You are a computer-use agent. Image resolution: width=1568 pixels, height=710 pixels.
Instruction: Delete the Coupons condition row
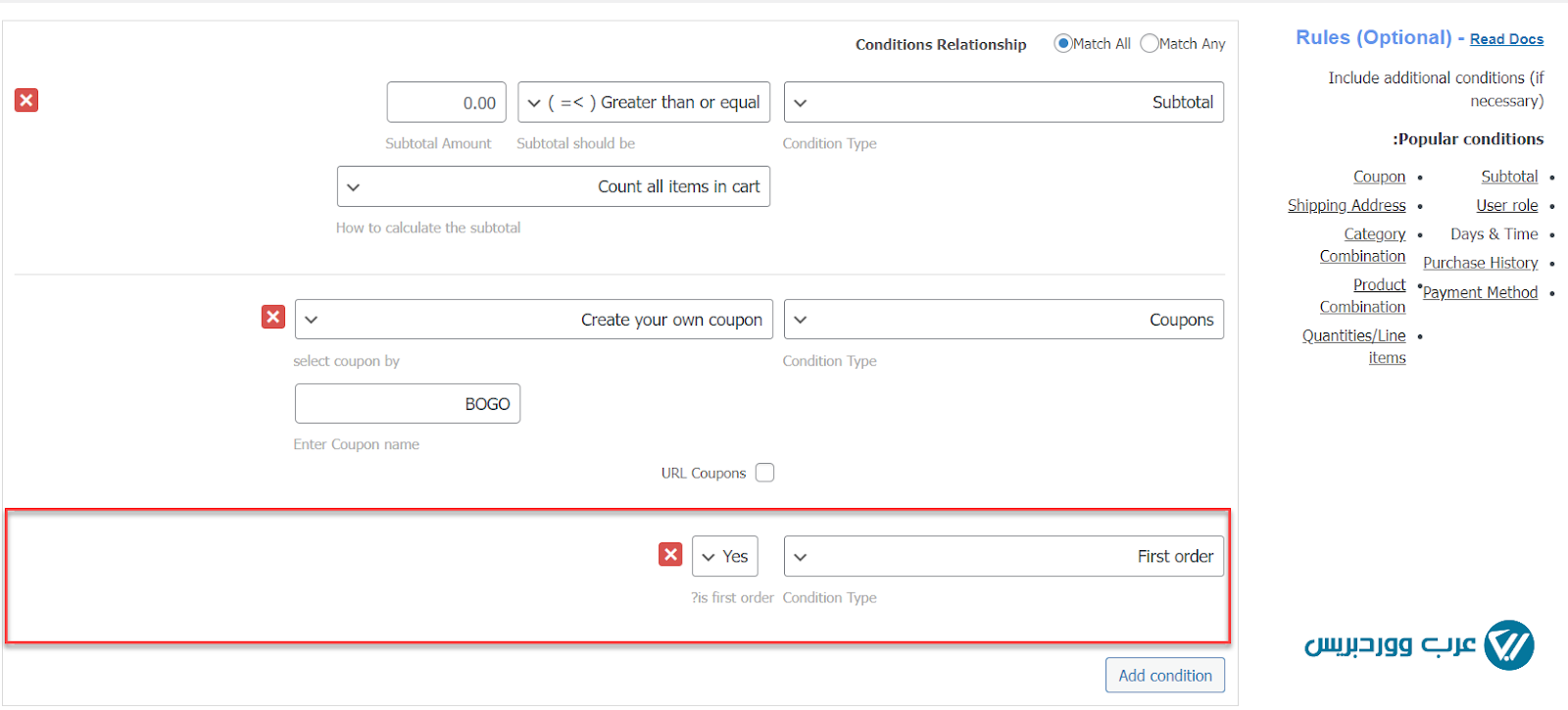(x=273, y=317)
